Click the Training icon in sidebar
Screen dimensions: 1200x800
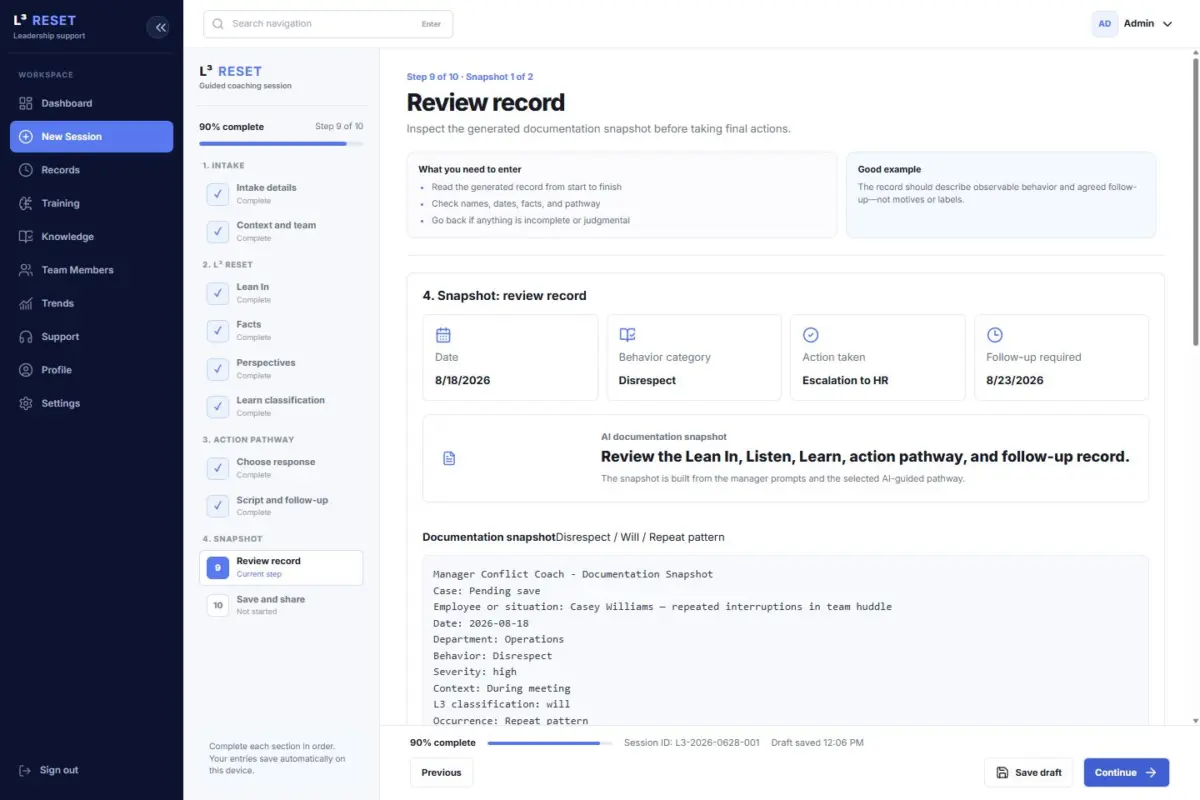click(25, 203)
